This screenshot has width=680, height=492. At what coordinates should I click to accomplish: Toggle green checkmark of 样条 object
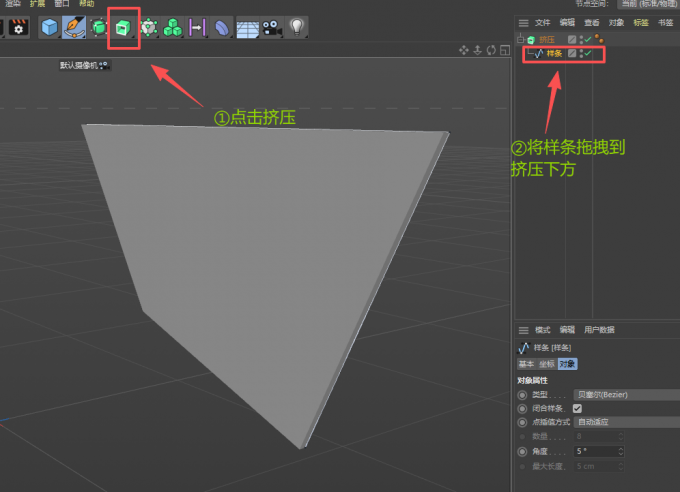coord(588,53)
